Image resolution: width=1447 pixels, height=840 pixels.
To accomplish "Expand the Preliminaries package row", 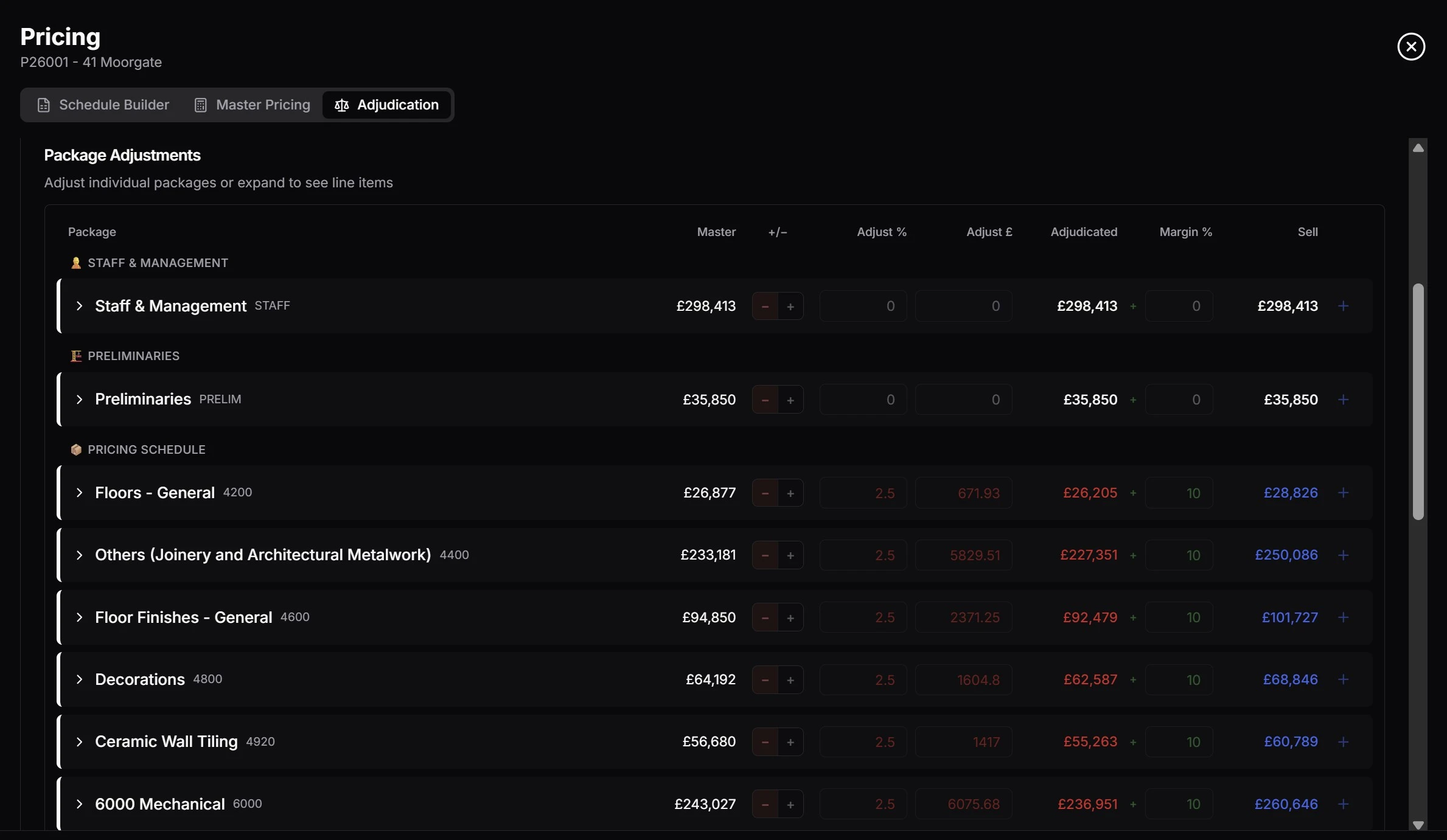I will tap(79, 400).
